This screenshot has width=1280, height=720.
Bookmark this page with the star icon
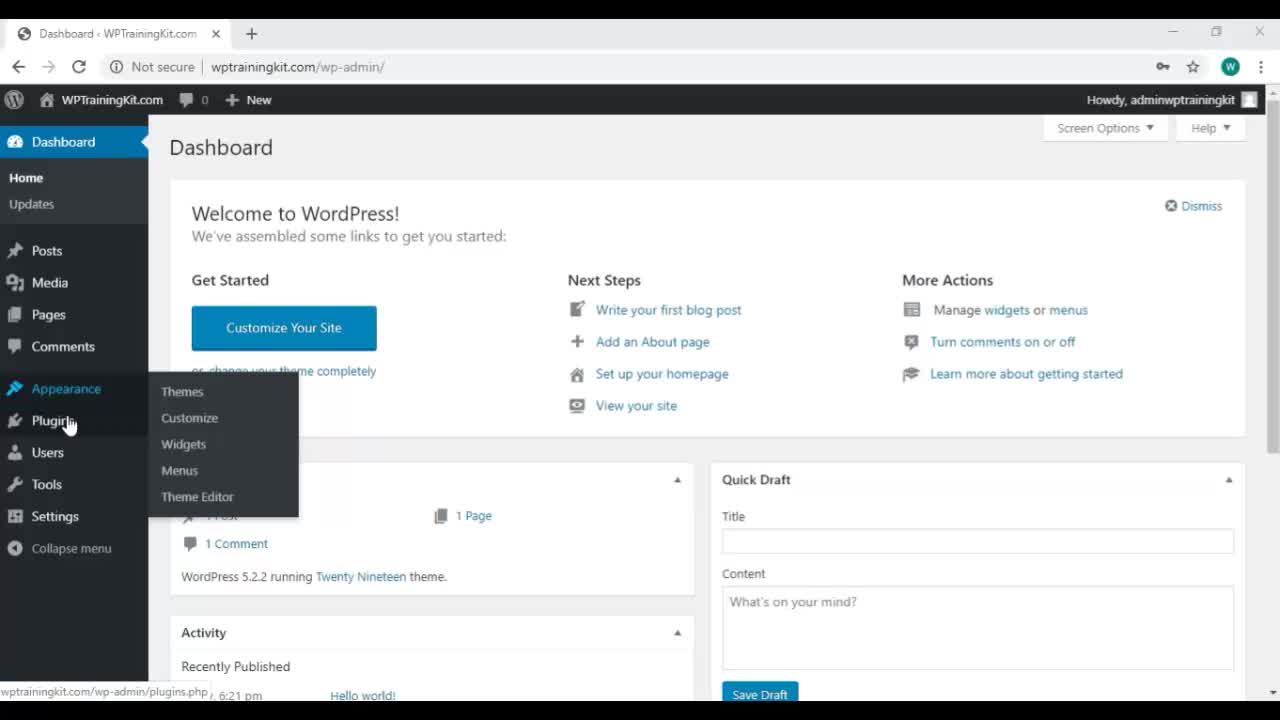pos(1193,67)
